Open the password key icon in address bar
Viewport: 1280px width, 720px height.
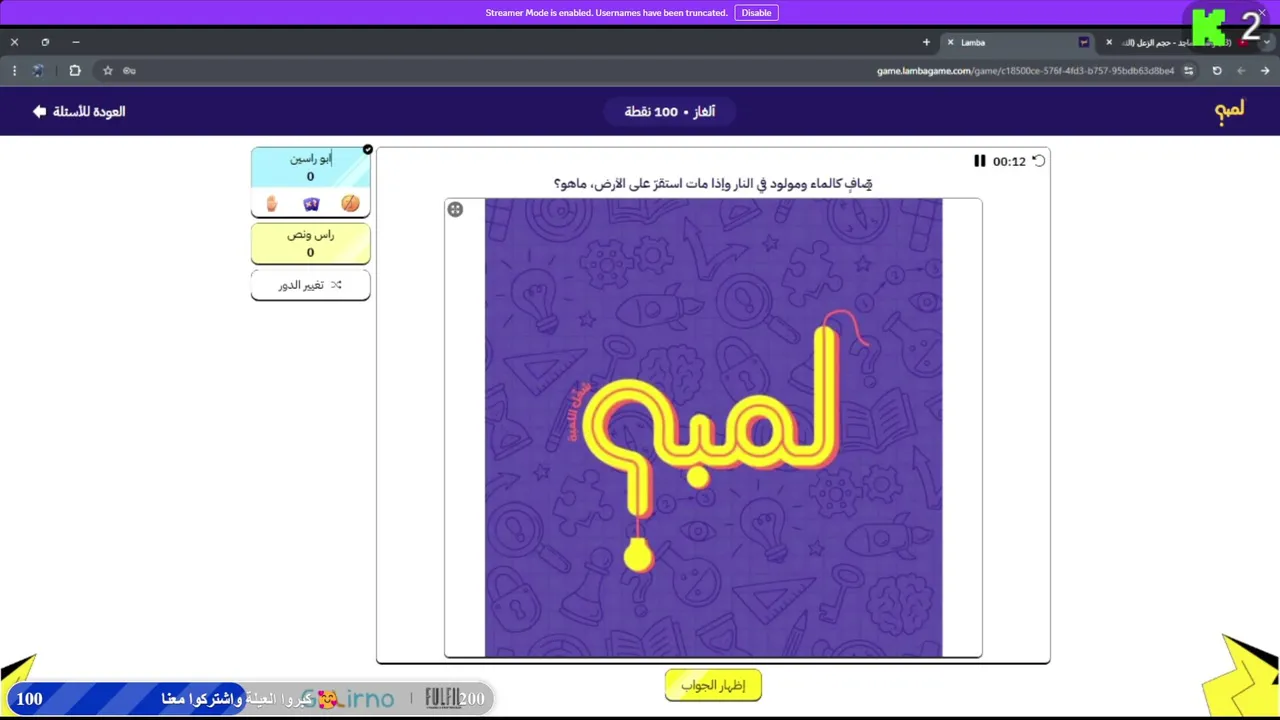pyautogui.click(x=129, y=71)
